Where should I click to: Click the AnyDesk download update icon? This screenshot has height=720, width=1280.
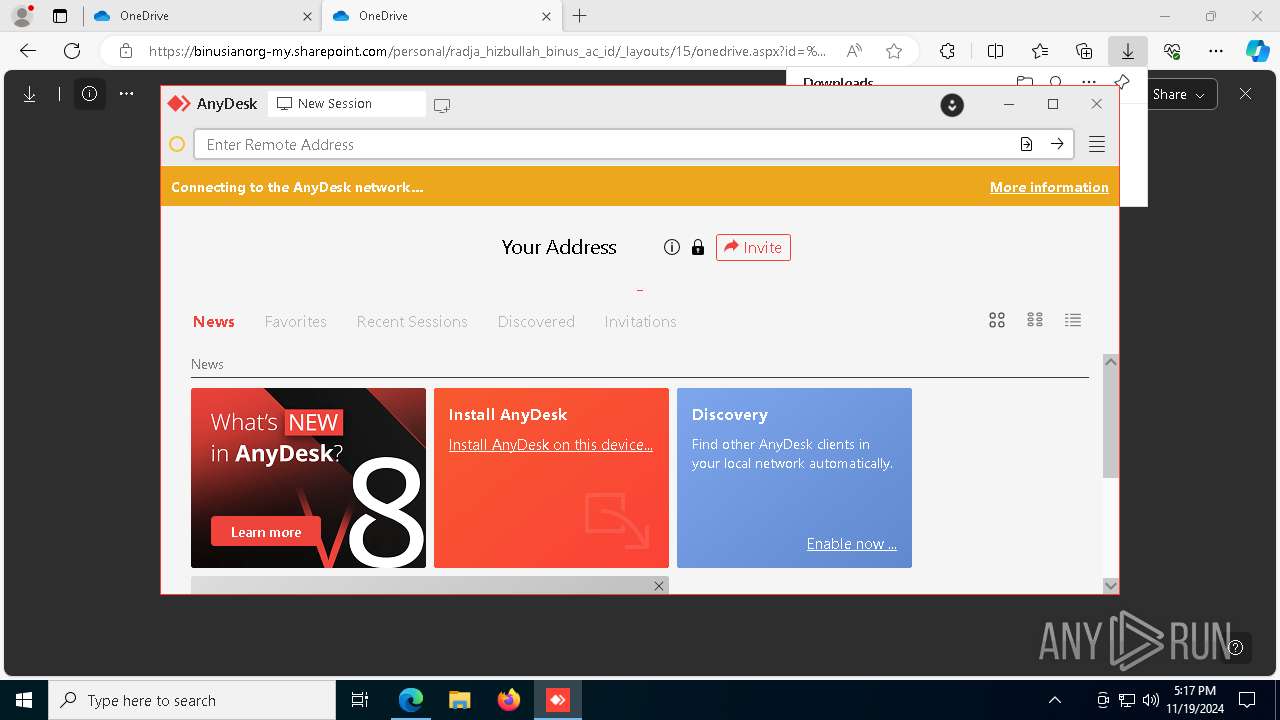coord(952,104)
